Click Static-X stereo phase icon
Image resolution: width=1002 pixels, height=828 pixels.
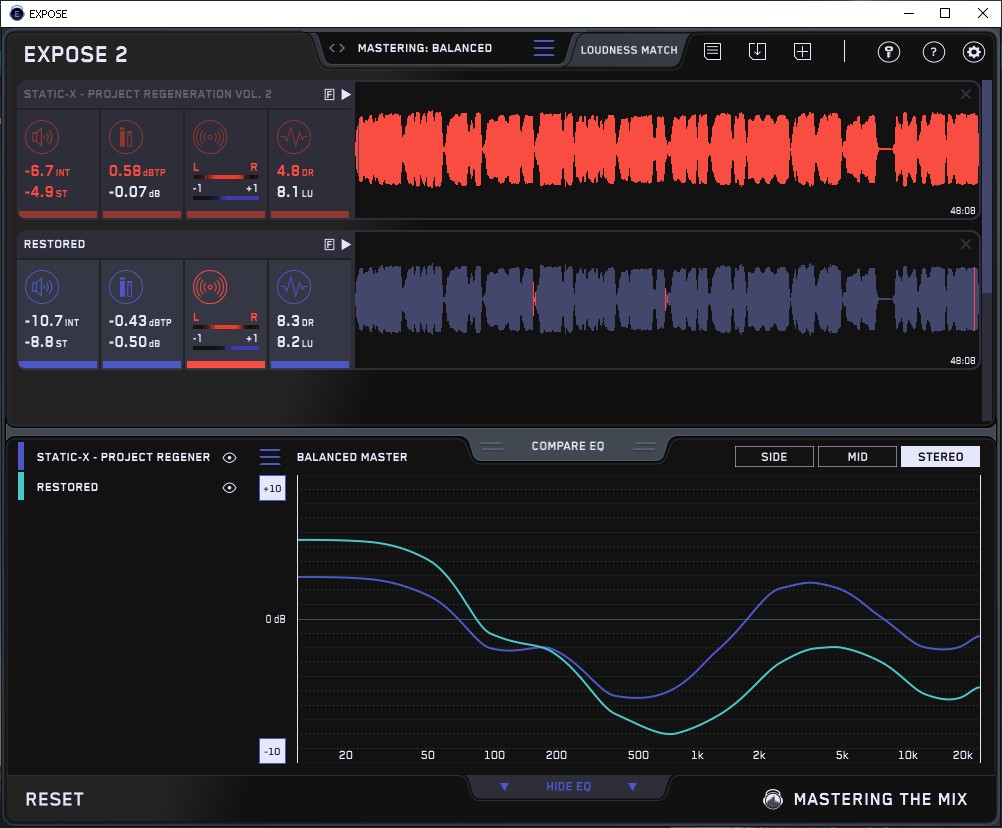pyautogui.click(x=210, y=137)
